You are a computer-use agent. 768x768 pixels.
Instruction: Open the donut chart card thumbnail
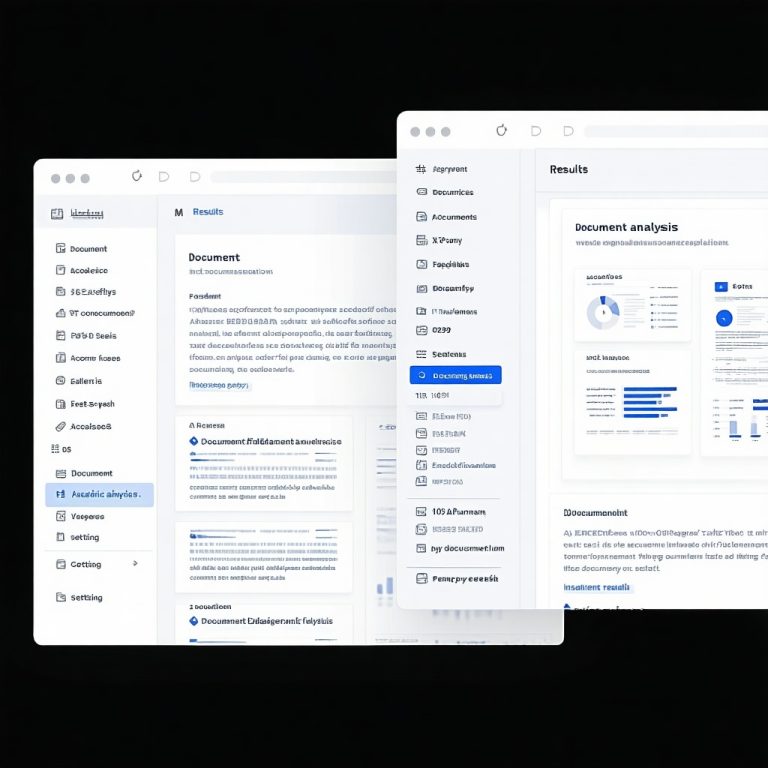(x=632, y=305)
